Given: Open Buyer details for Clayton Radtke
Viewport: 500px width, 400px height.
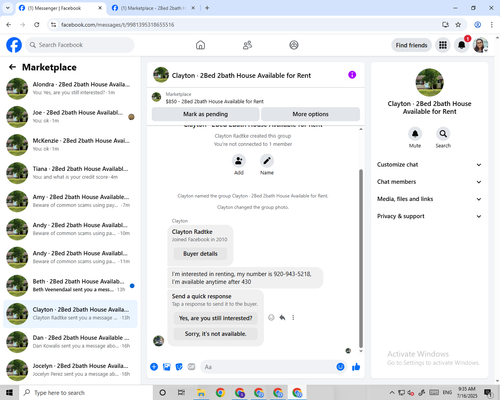Looking at the screenshot, I should pyautogui.click(x=200, y=254).
